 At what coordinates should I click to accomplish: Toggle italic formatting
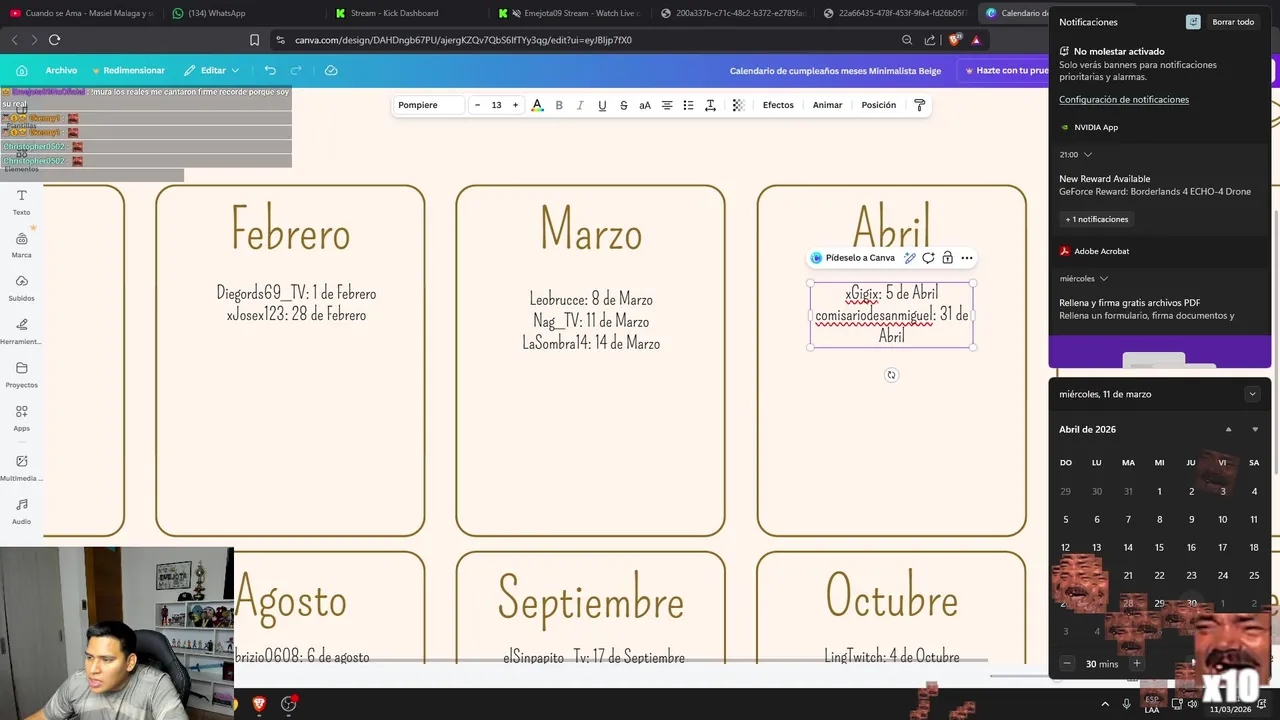click(x=580, y=105)
